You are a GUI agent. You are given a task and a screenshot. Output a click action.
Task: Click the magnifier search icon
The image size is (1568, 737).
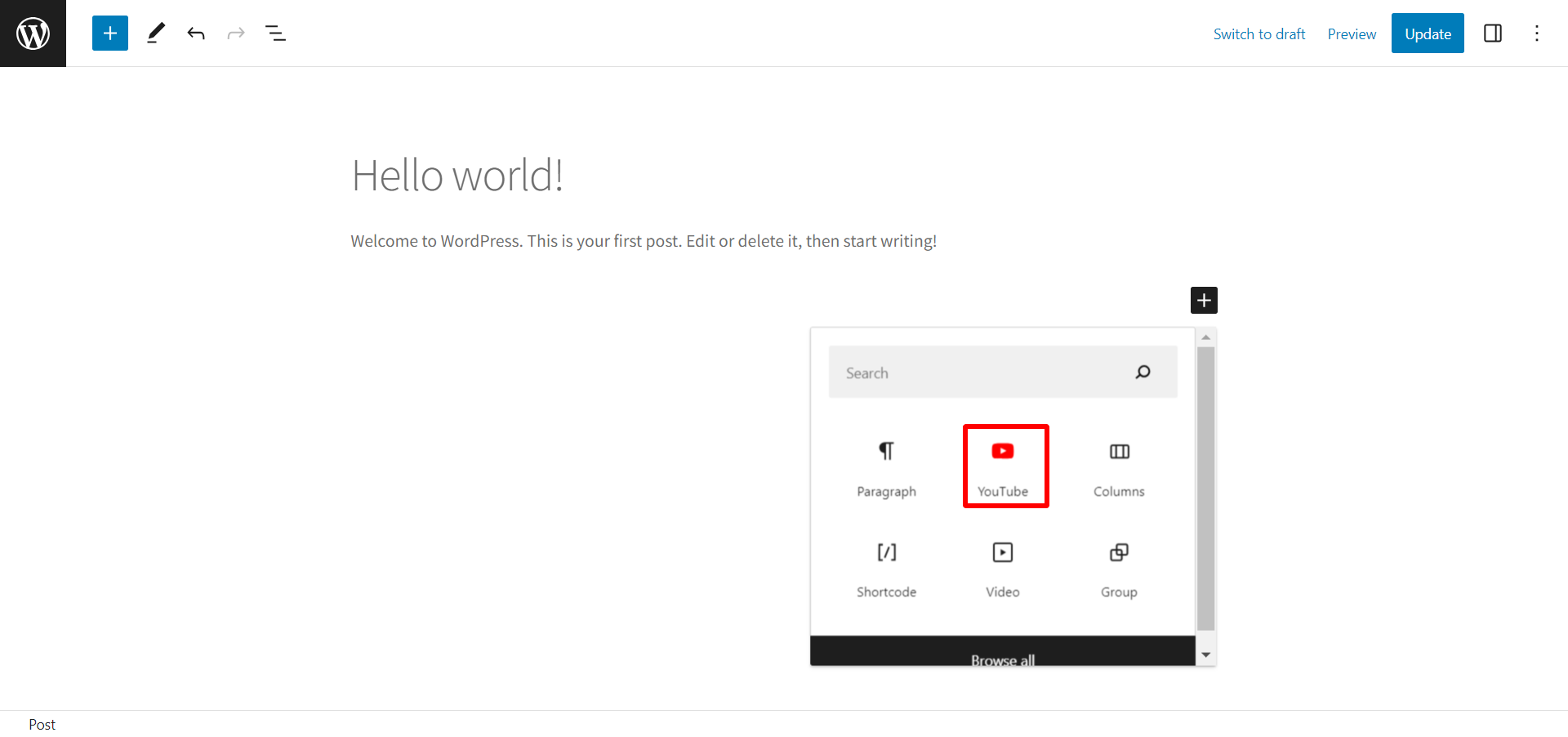(x=1143, y=373)
